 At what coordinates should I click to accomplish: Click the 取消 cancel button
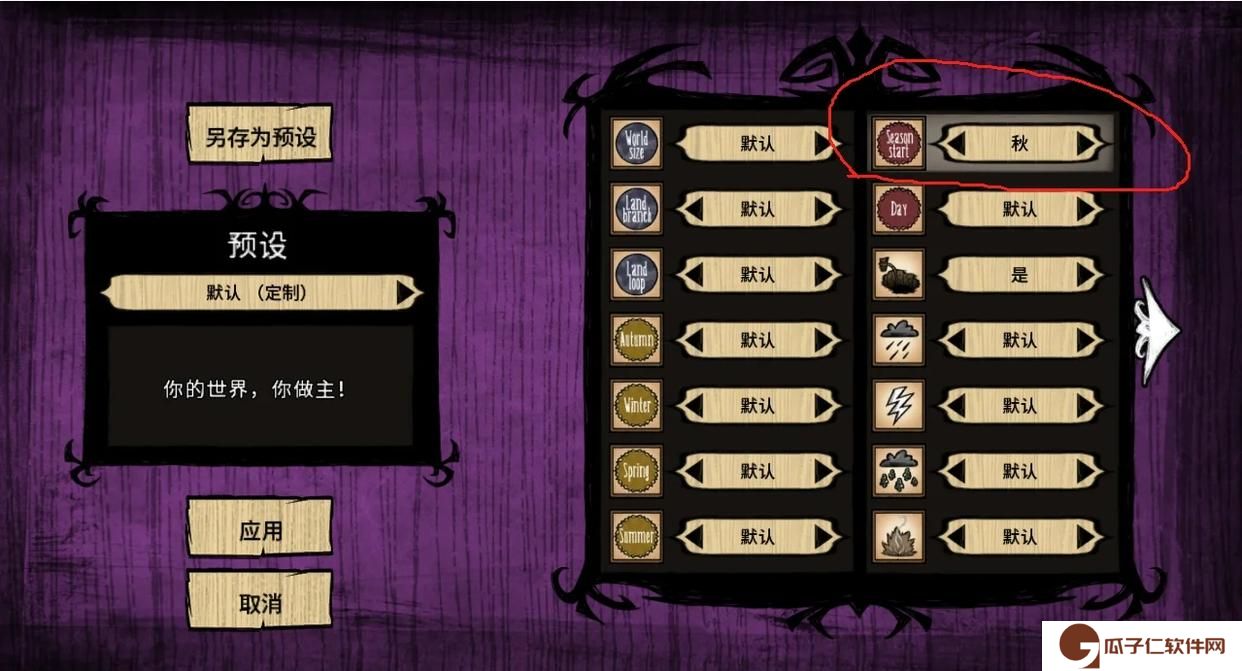pos(260,603)
